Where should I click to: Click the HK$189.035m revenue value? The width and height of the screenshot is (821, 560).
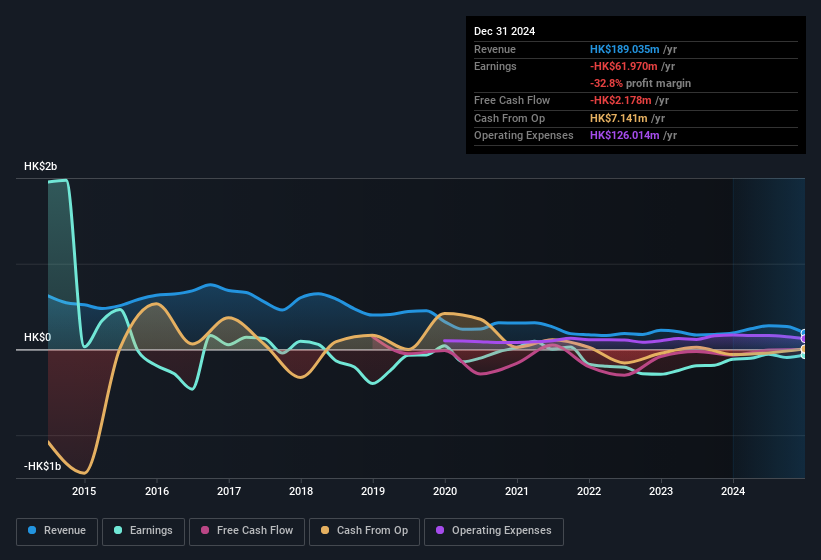[624, 49]
